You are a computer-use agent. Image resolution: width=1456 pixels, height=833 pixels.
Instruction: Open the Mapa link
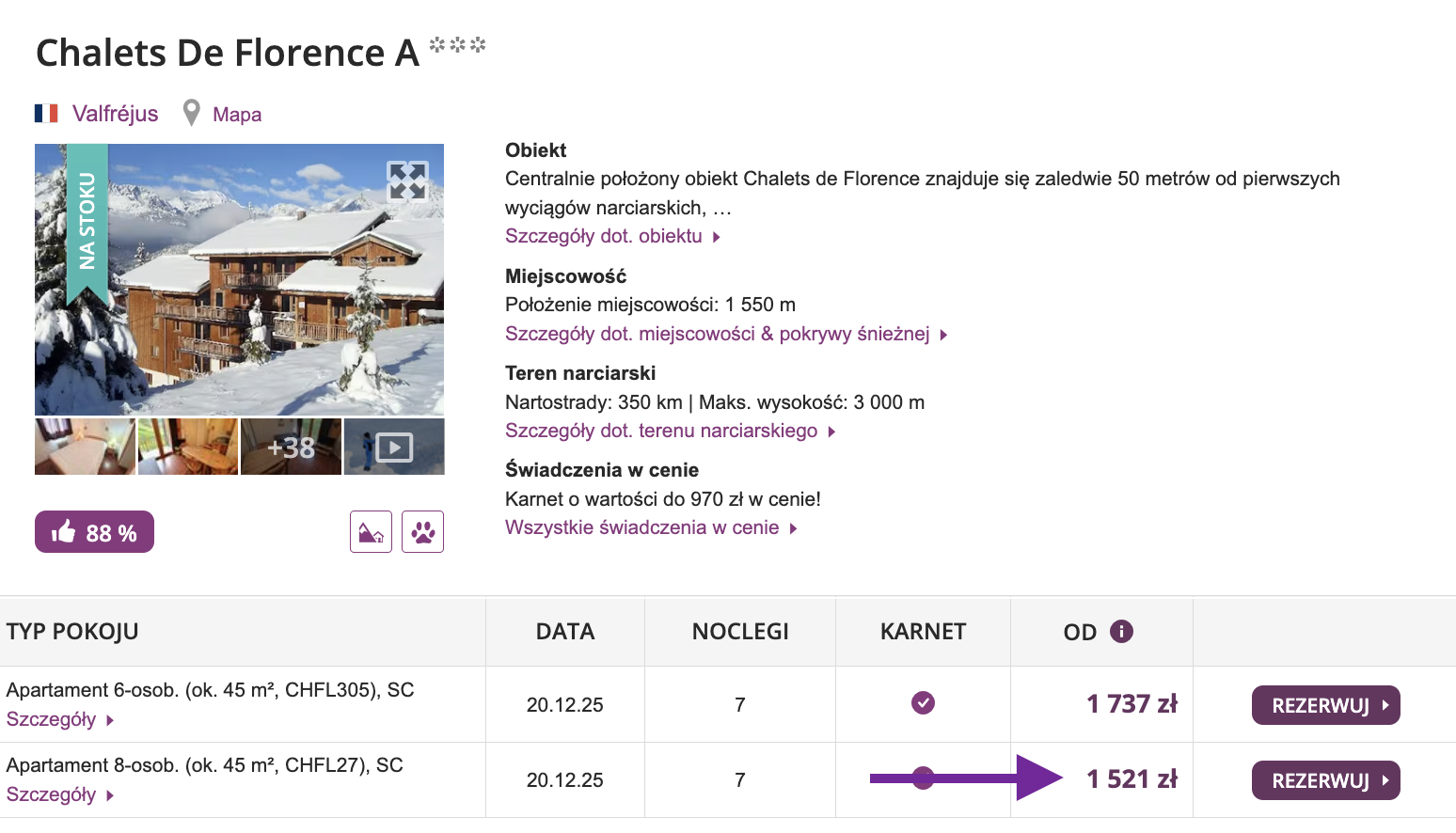coord(237,115)
